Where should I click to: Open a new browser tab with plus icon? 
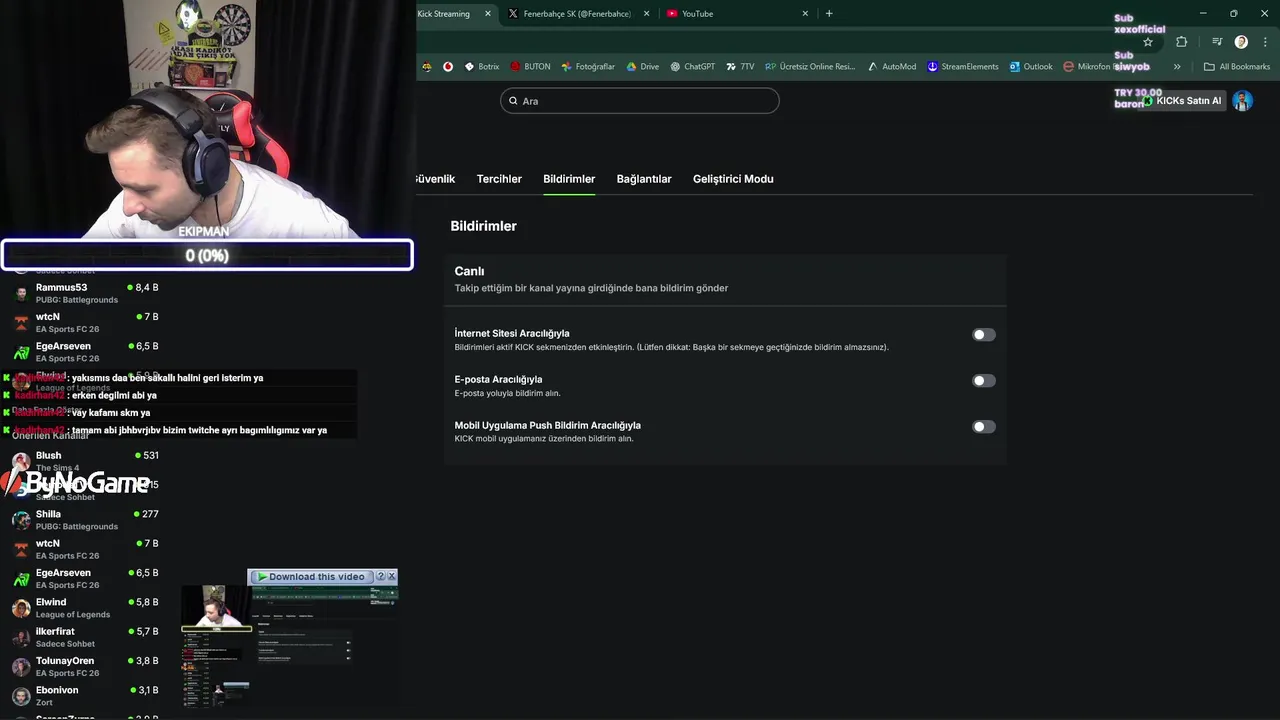(829, 14)
